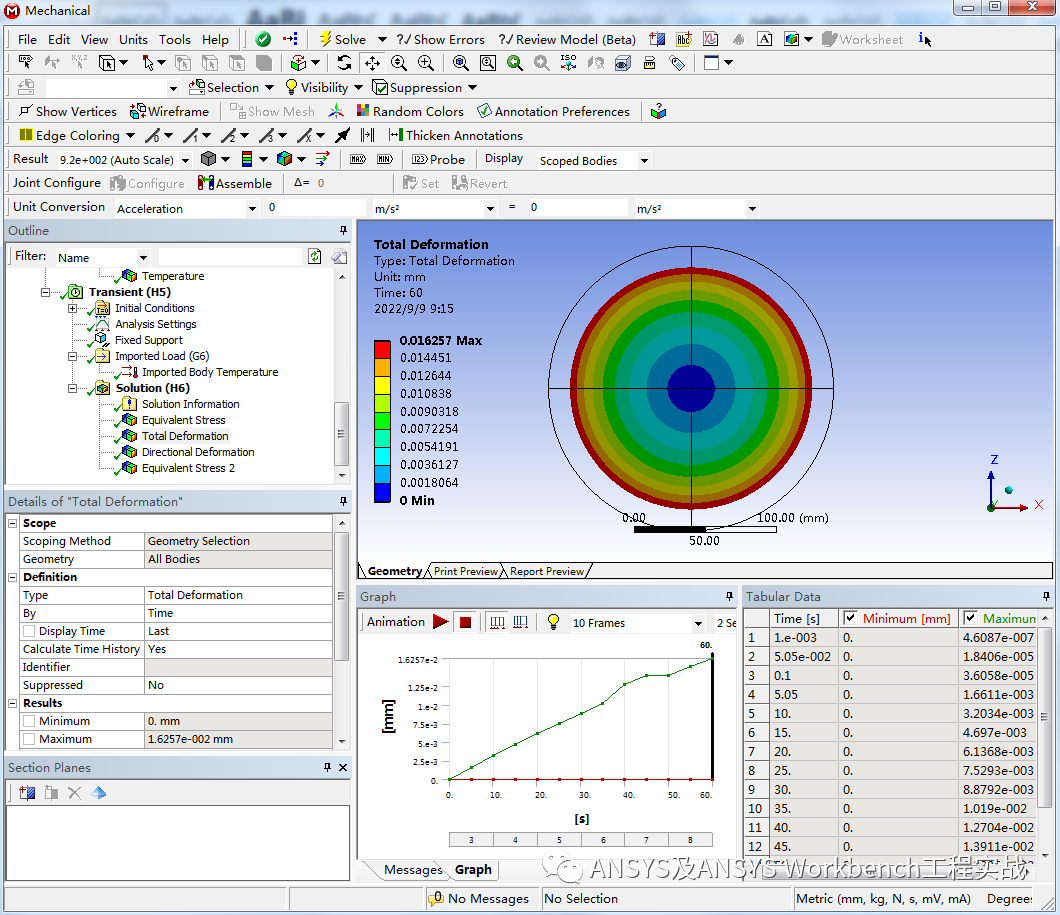Click the first unit conversion value field
This screenshot has height=915, width=1060.
click(x=316, y=207)
